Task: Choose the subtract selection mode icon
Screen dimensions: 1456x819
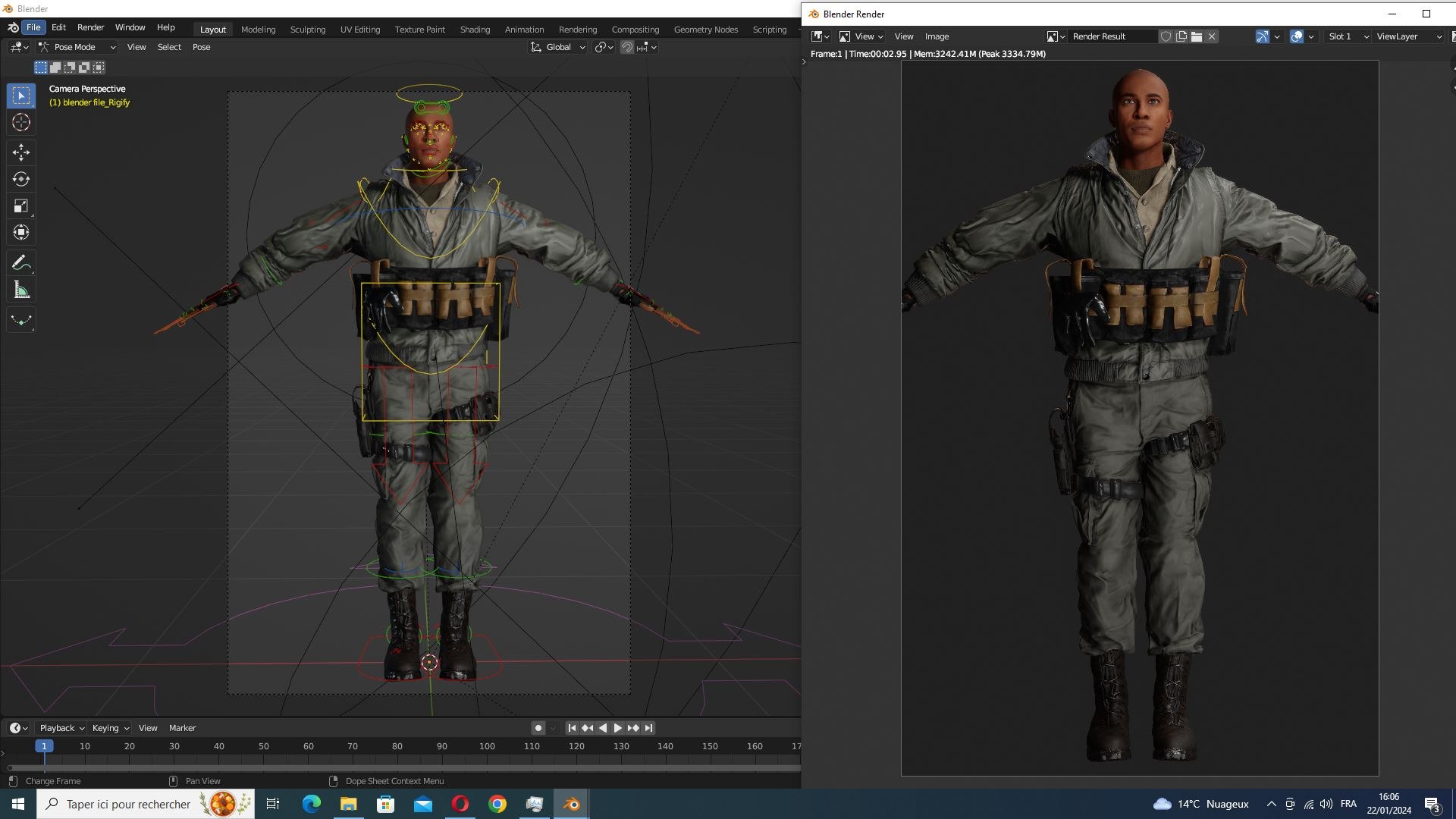Action: point(70,67)
